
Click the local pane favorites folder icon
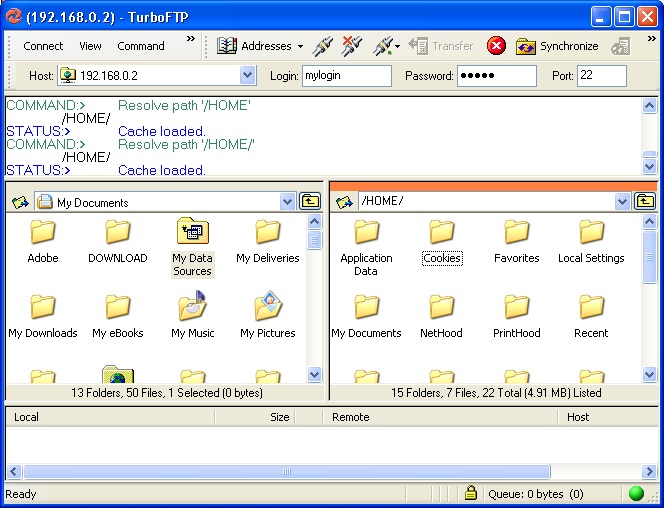click(20, 202)
